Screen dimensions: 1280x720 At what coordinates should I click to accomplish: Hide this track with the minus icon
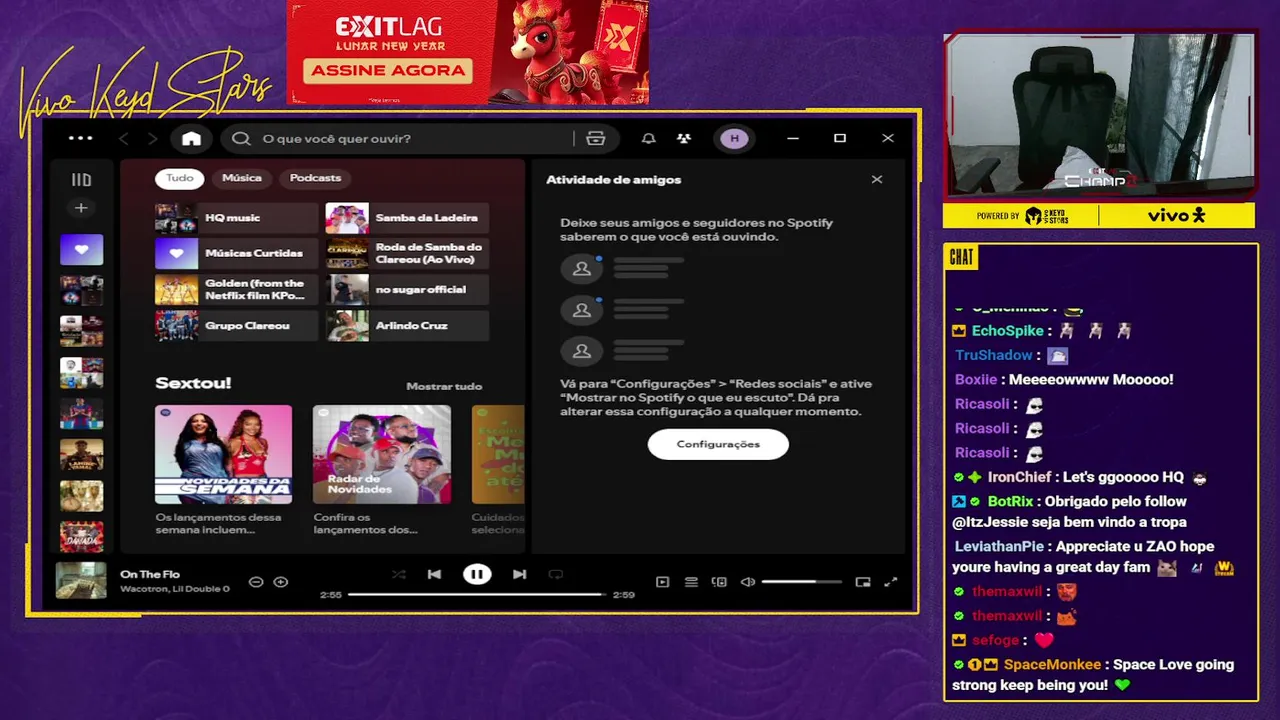(256, 582)
